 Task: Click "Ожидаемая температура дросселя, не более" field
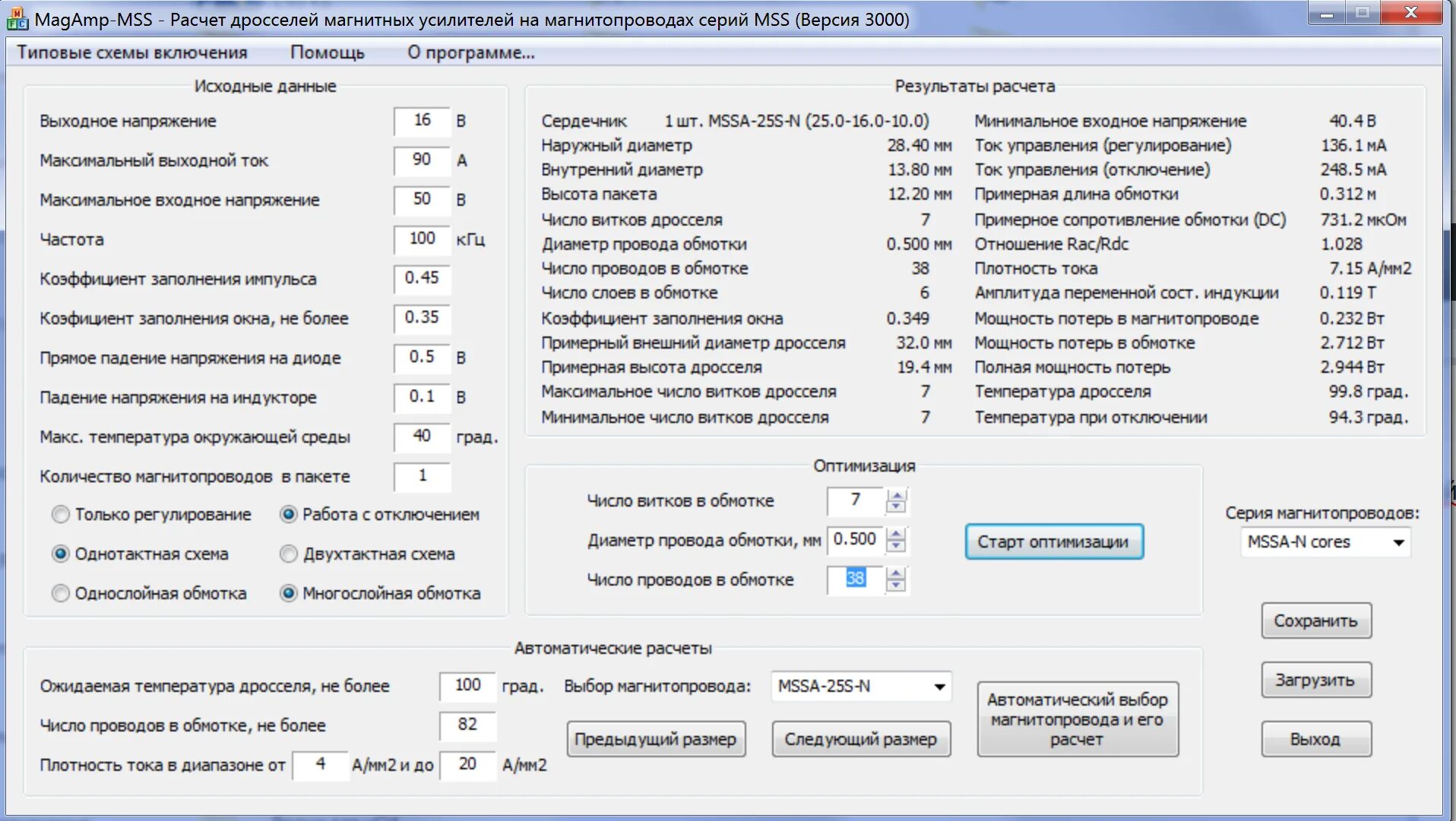pos(467,686)
